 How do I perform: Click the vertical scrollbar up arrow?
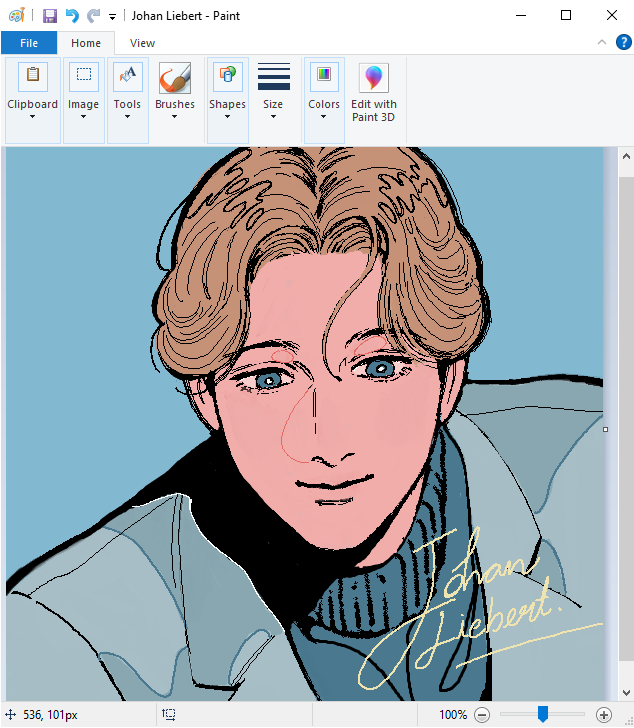[x=626, y=156]
